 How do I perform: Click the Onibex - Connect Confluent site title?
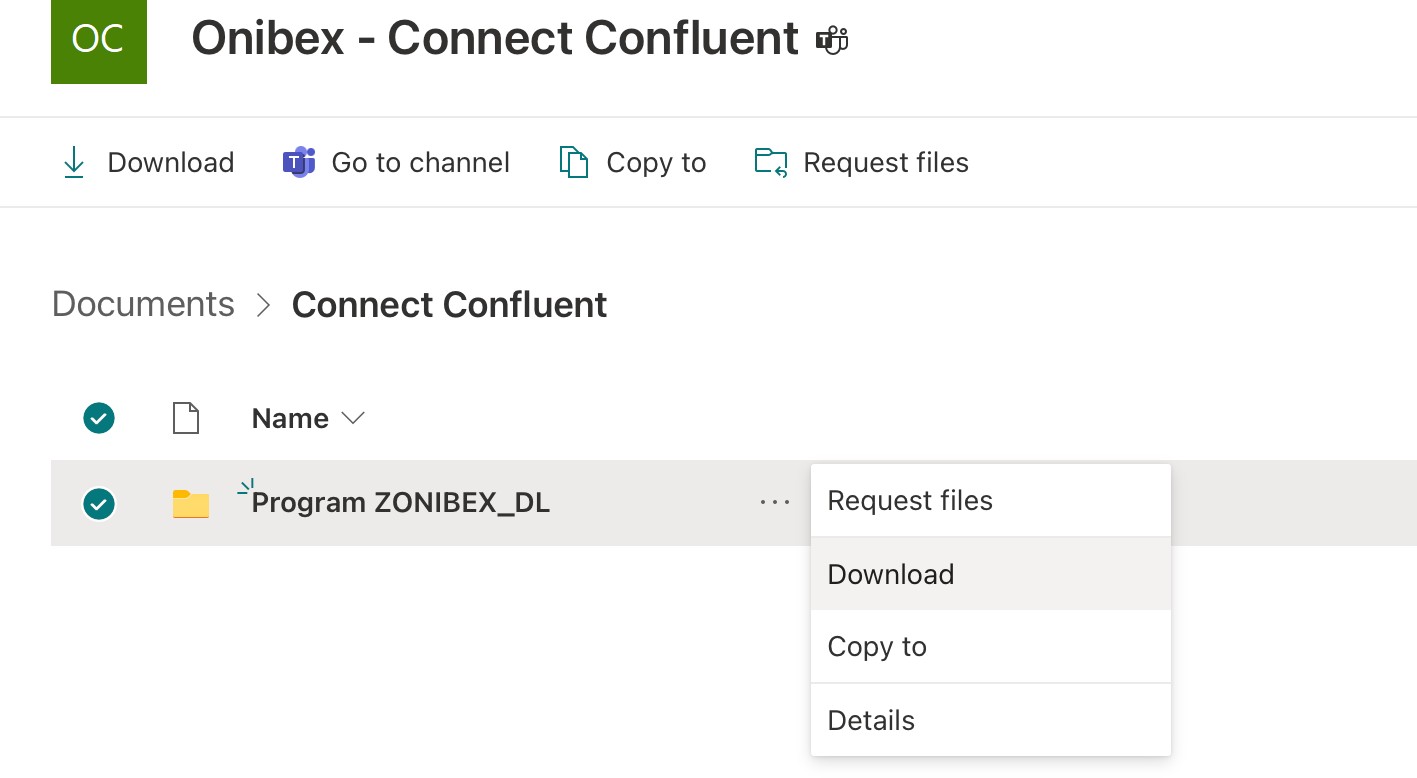(x=495, y=39)
